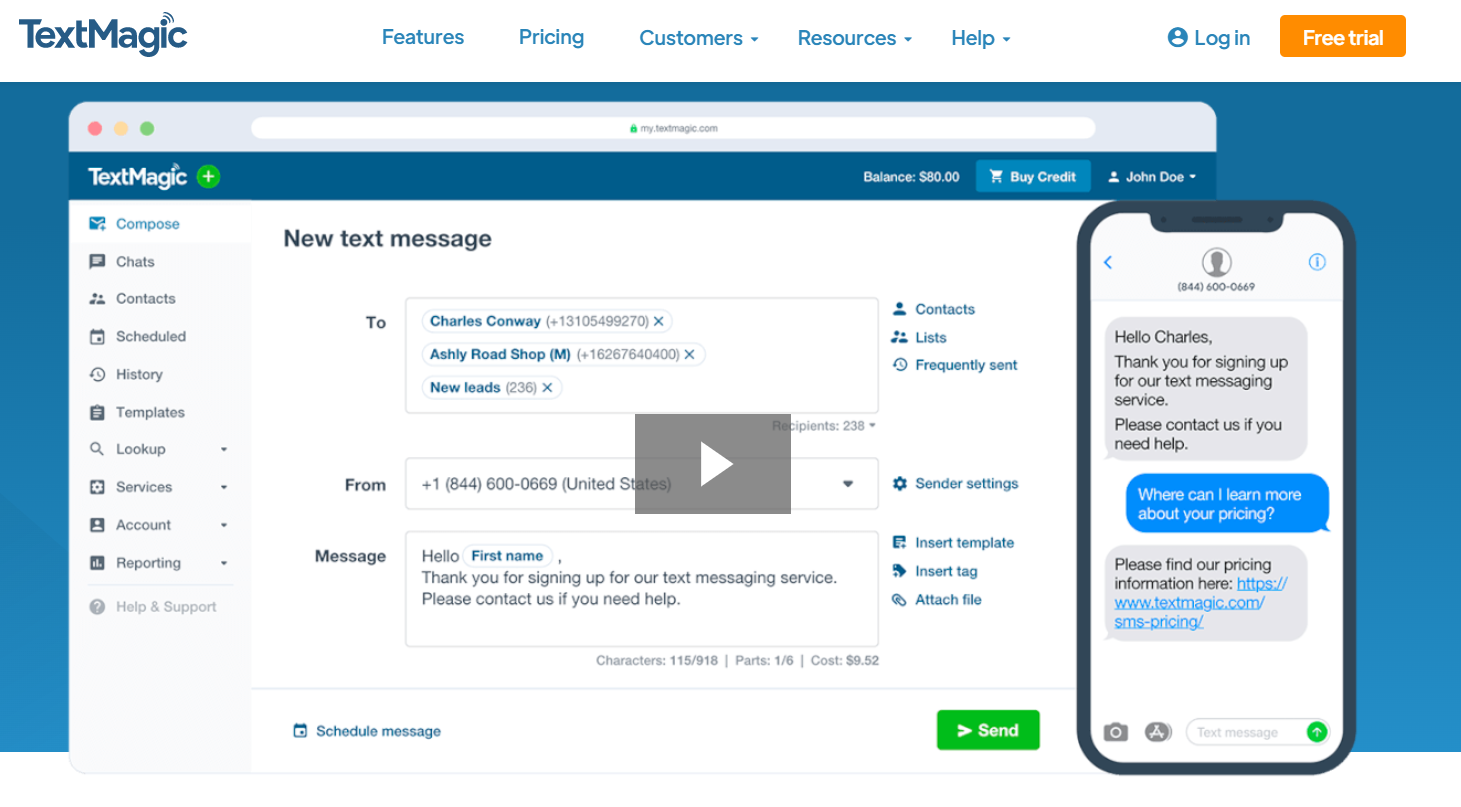Remove the Charles Conway recipient chip

tap(658, 321)
